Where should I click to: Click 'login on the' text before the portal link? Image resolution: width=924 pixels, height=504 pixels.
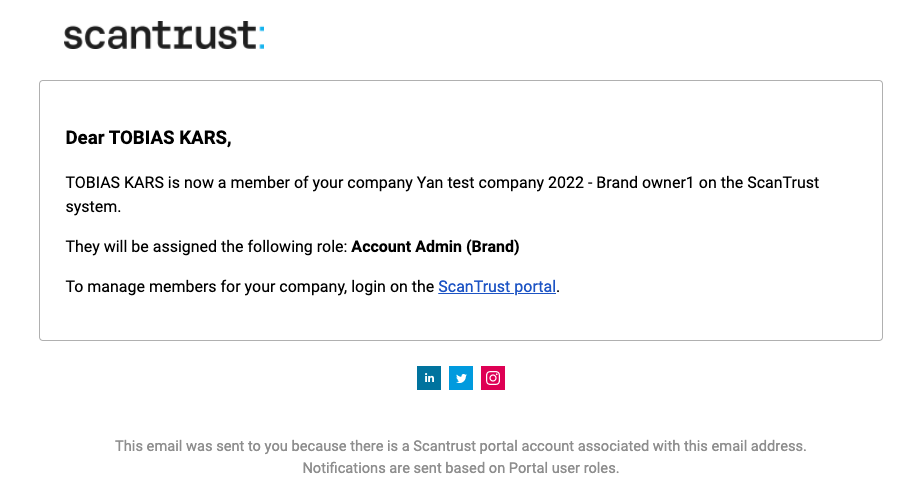coord(392,286)
